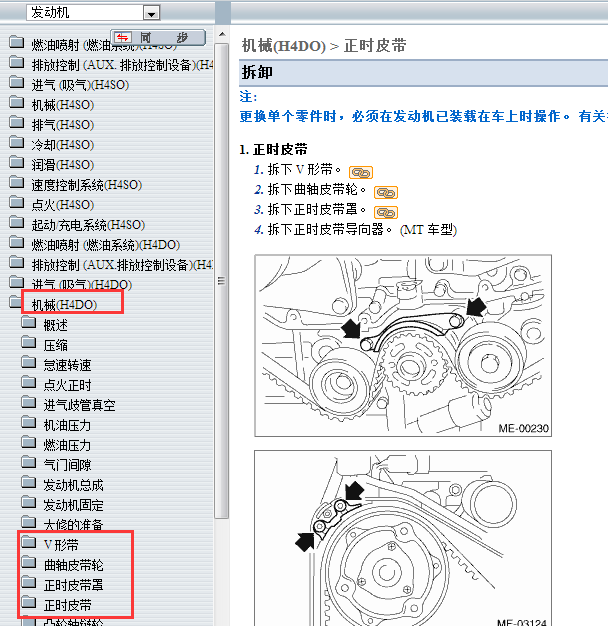608x626 pixels.
Task: Click folder icon for 机油压力
Action: (28, 422)
